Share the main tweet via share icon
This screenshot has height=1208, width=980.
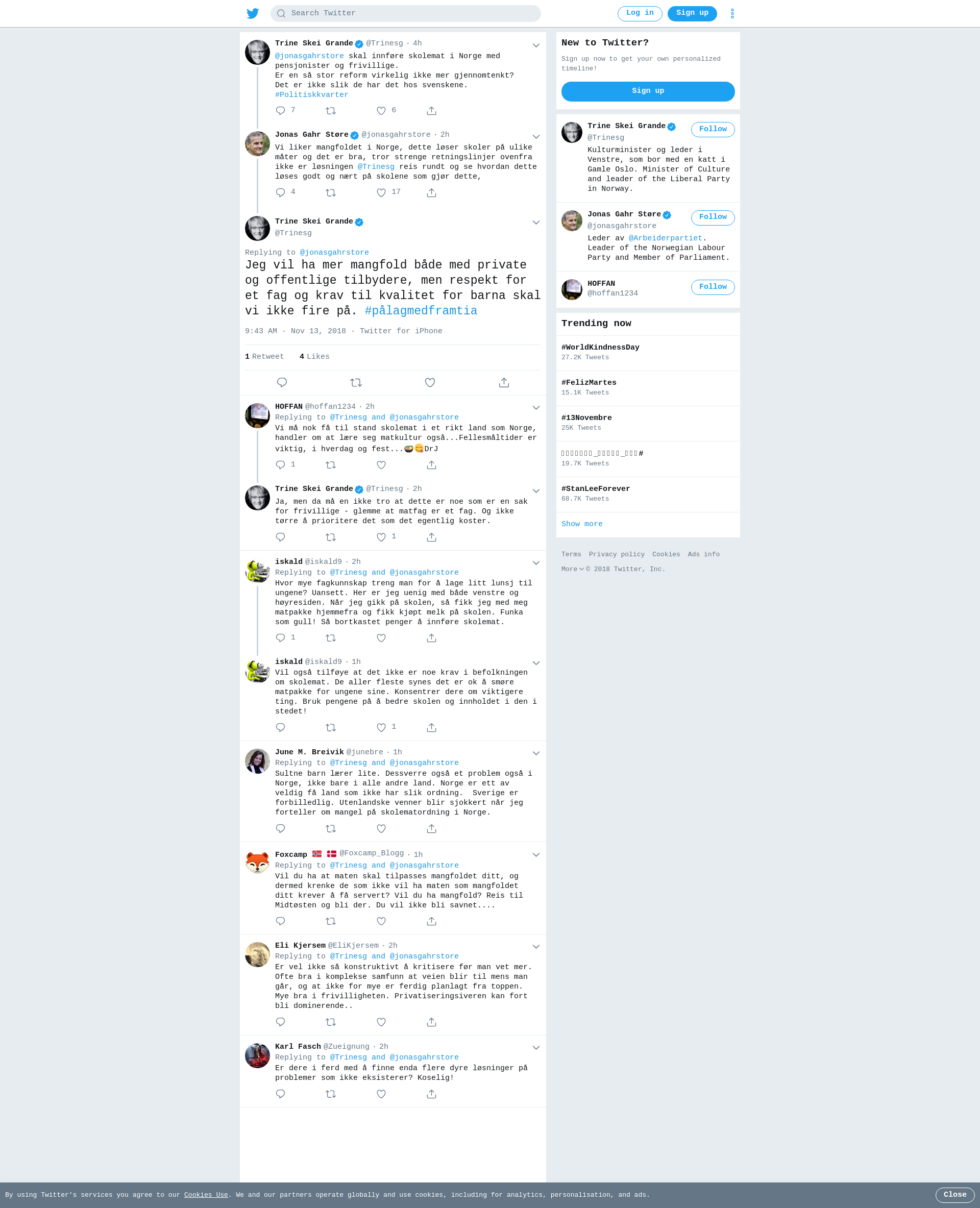[x=504, y=383]
